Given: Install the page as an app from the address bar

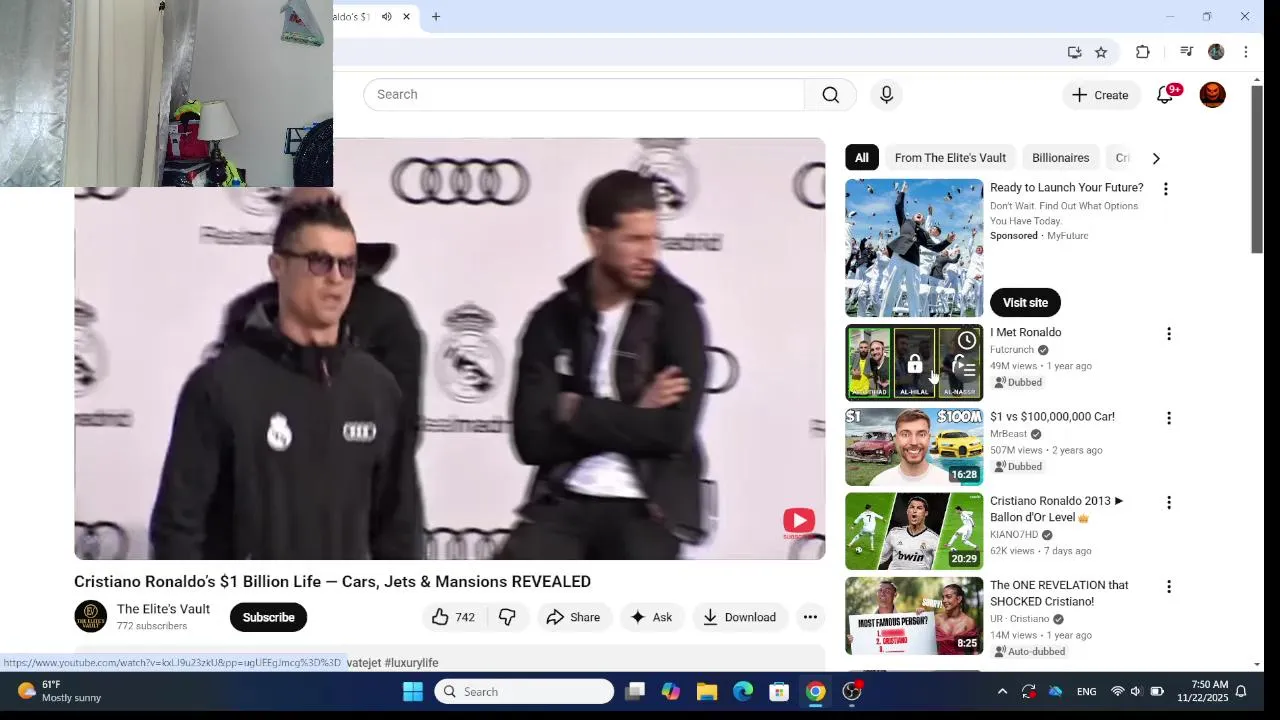Looking at the screenshot, I should coord(1074,52).
